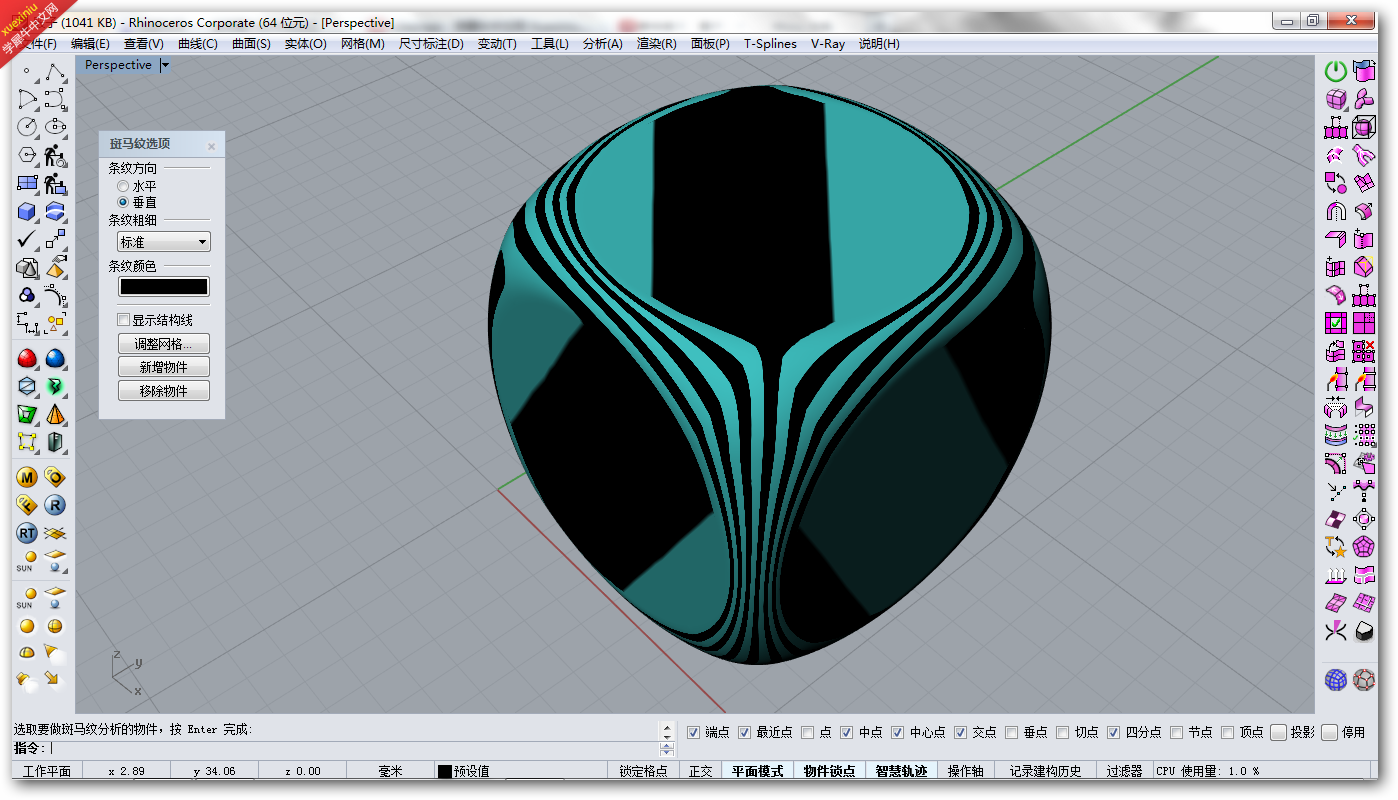Toggle the 端点 osnap checkbox
Screen dimensions: 1398x800
click(x=694, y=732)
